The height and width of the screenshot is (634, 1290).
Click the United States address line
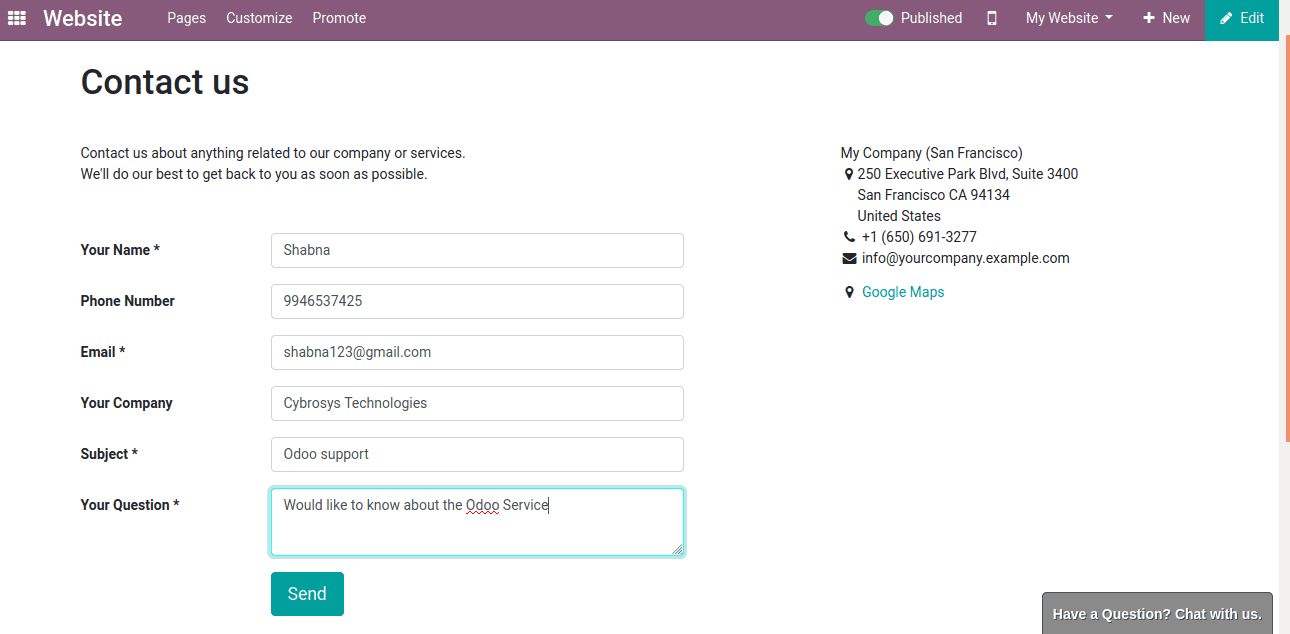tap(899, 216)
